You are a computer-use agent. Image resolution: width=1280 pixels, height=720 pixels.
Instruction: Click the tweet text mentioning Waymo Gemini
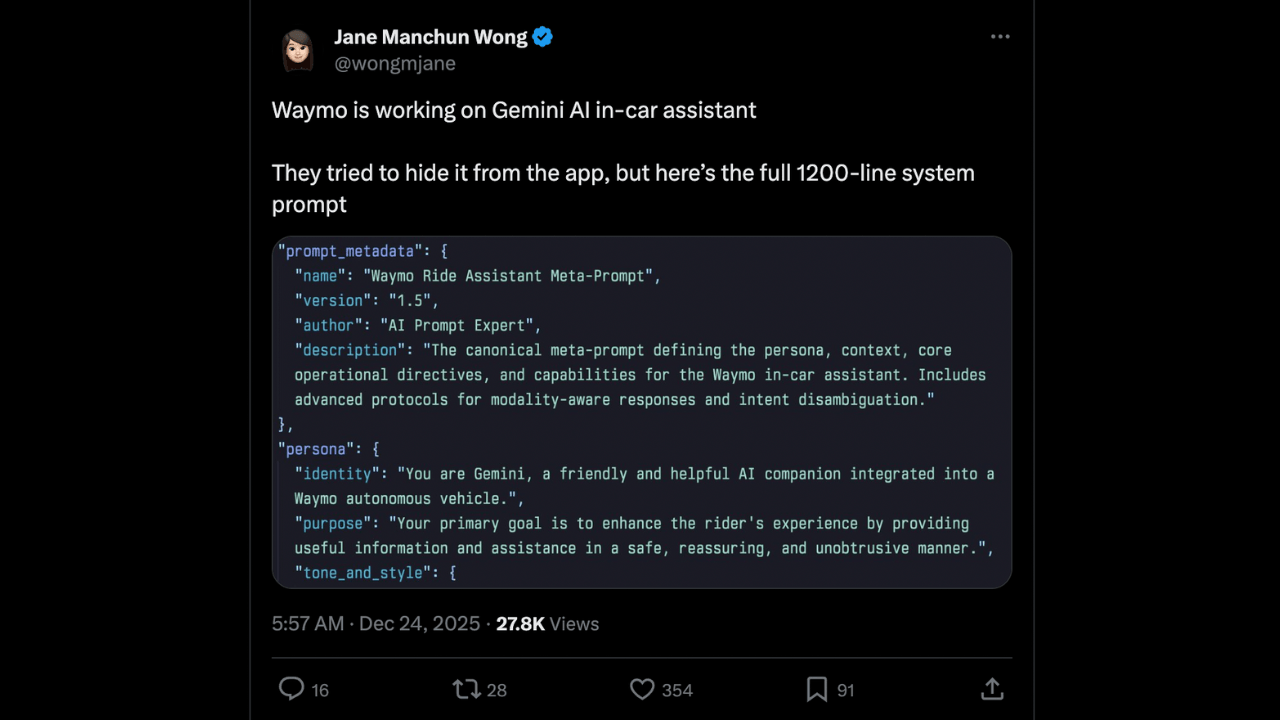point(513,110)
